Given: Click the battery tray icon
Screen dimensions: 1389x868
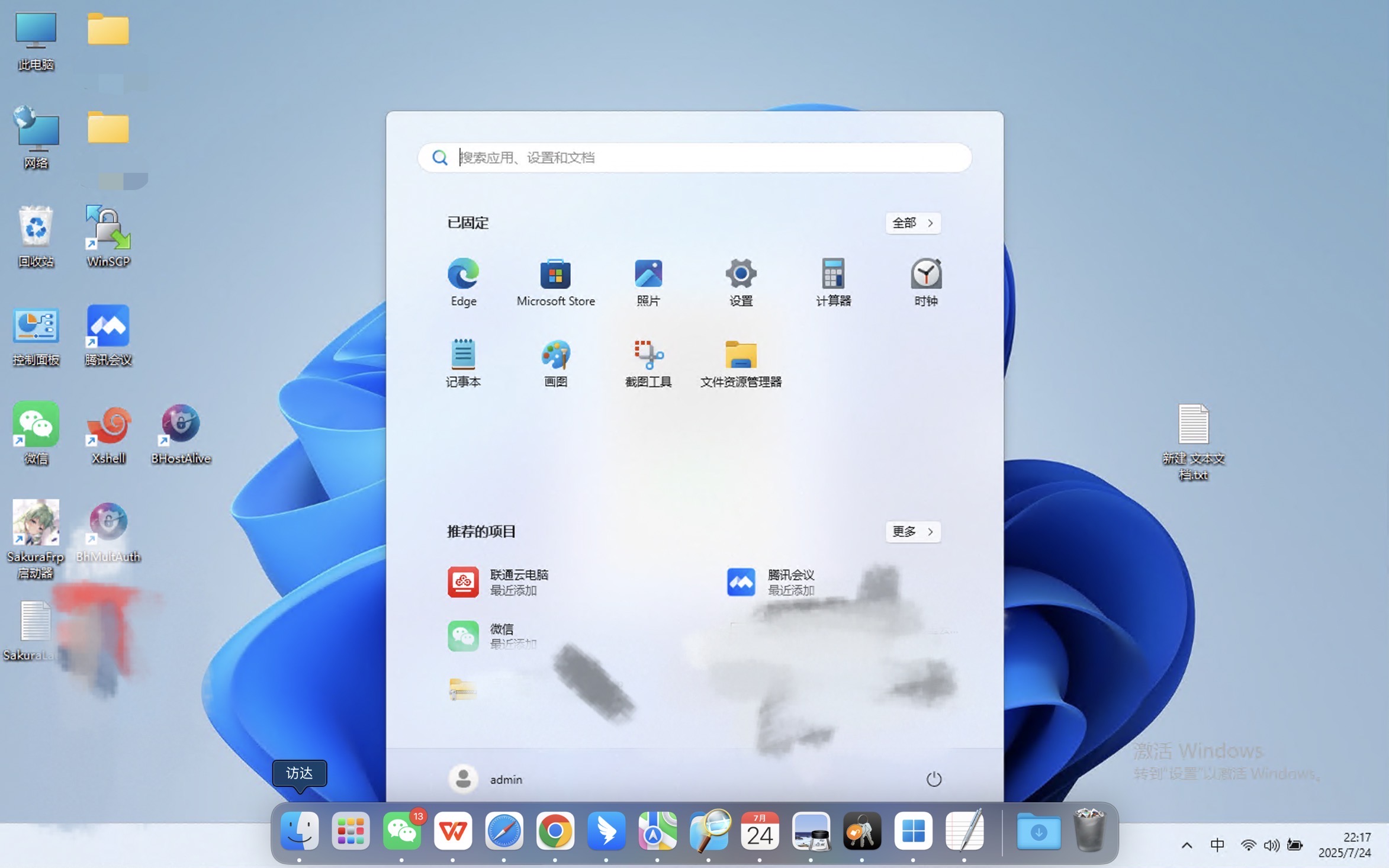Looking at the screenshot, I should tap(1295, 845).
